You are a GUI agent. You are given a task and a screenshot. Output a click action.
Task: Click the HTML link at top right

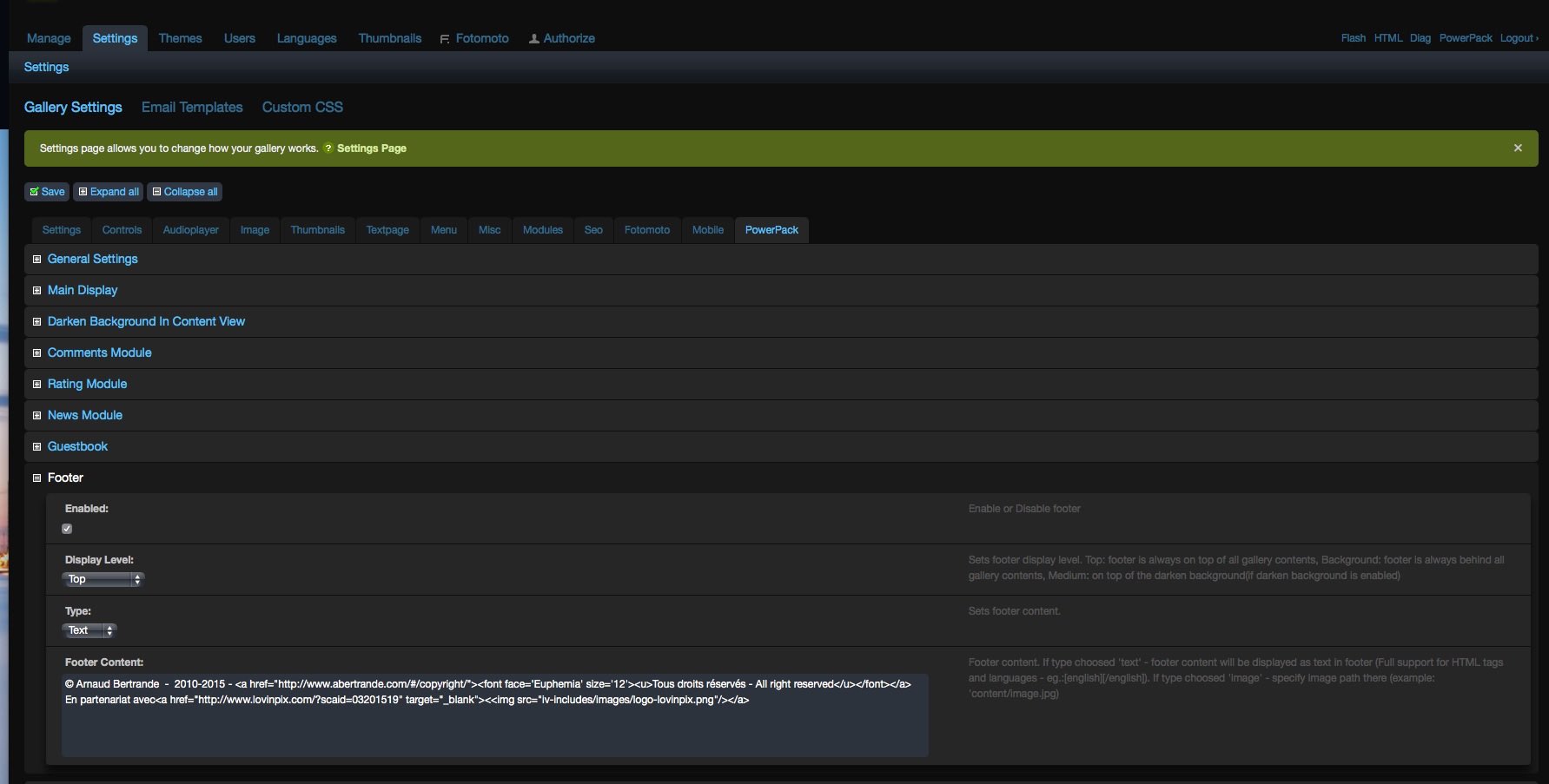point(1387,38)
